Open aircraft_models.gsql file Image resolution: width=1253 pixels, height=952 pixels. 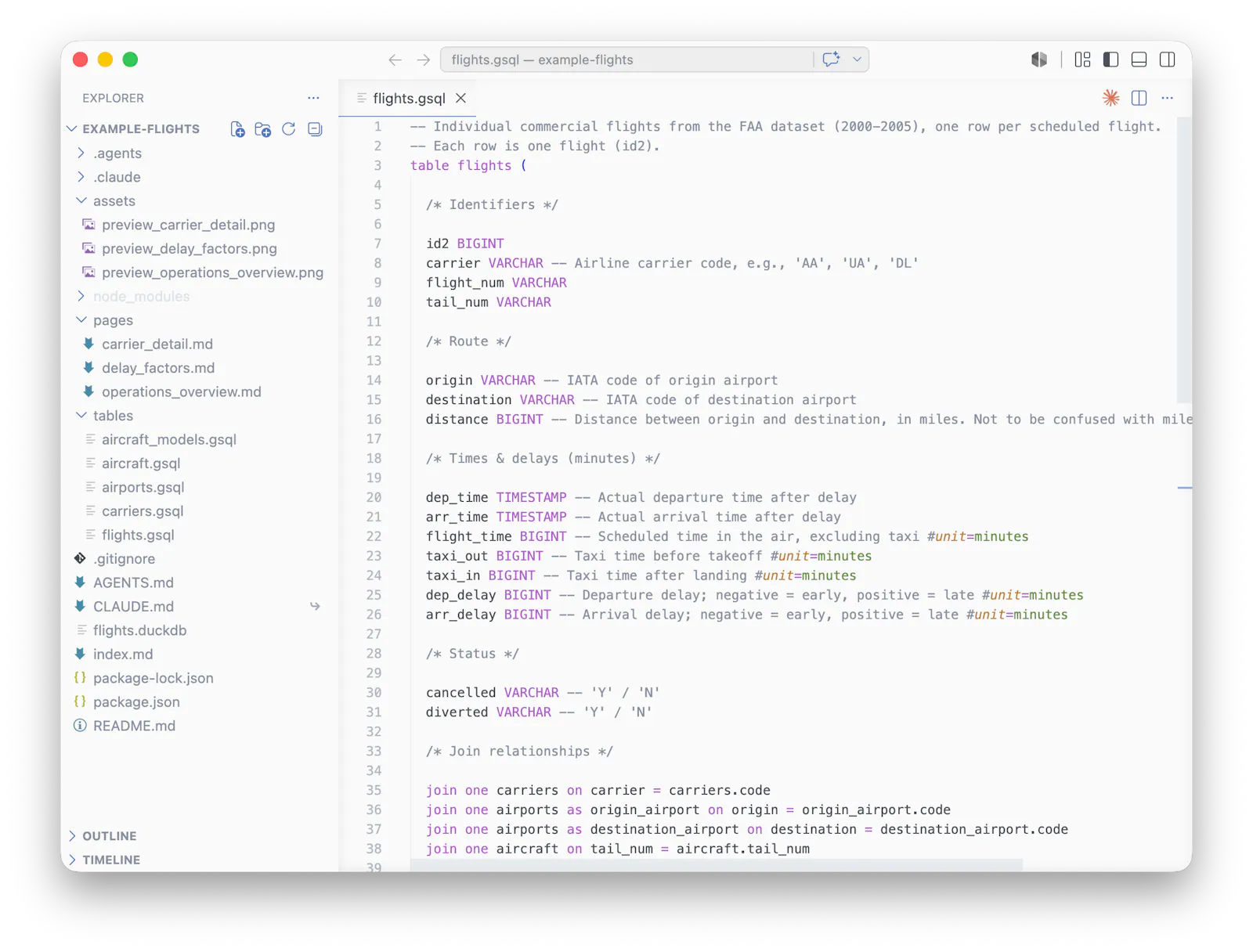coord(168,439)
